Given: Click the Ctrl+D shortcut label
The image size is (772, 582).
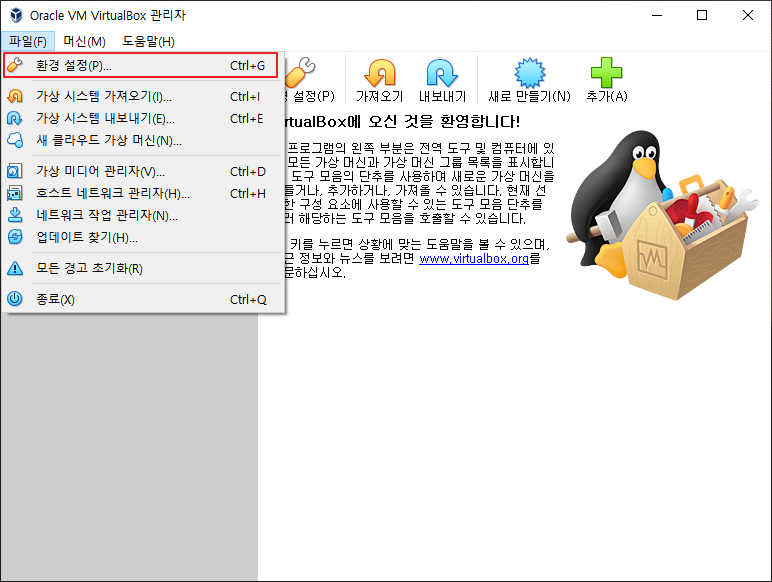Looking at the screenshot, I should (x=248, y=171).
